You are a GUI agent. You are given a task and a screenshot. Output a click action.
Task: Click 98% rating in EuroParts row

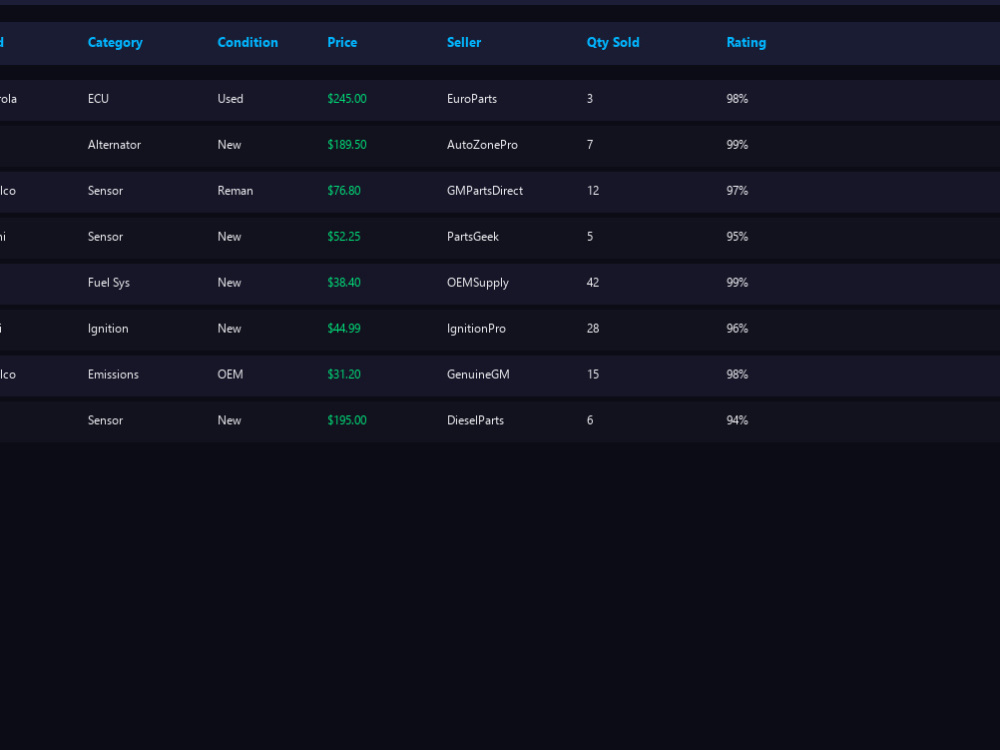coord(737,99)
